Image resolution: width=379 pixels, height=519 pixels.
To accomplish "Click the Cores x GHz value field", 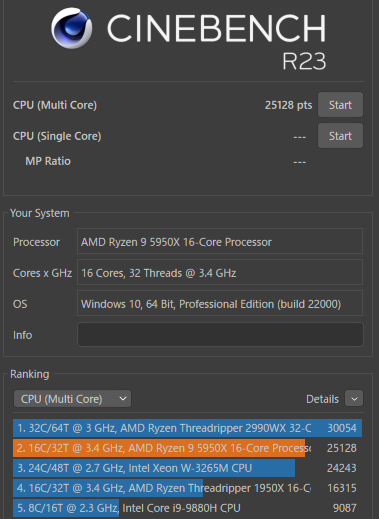I will (220, 273).
